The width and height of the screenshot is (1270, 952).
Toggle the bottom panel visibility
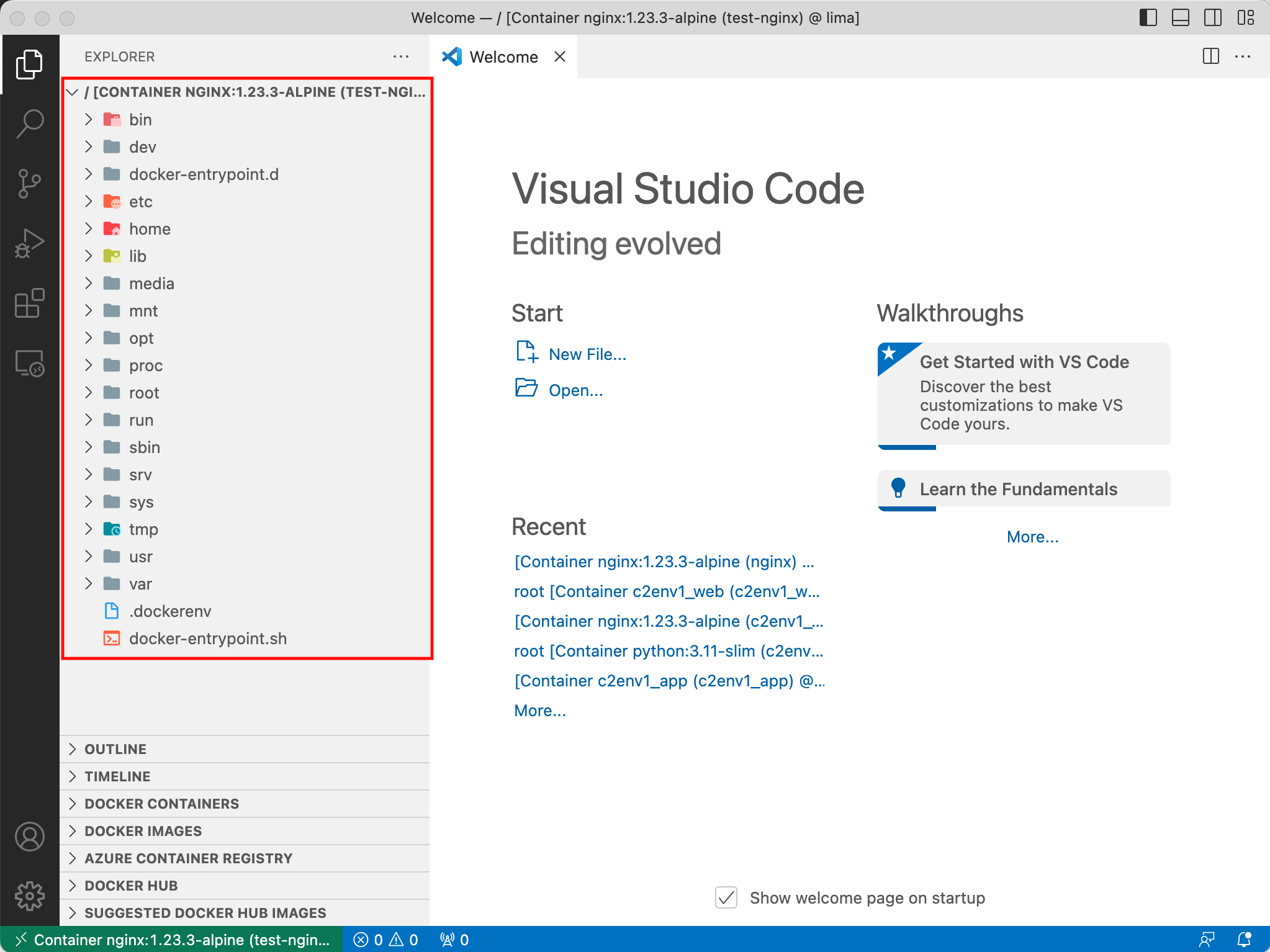1180,17
